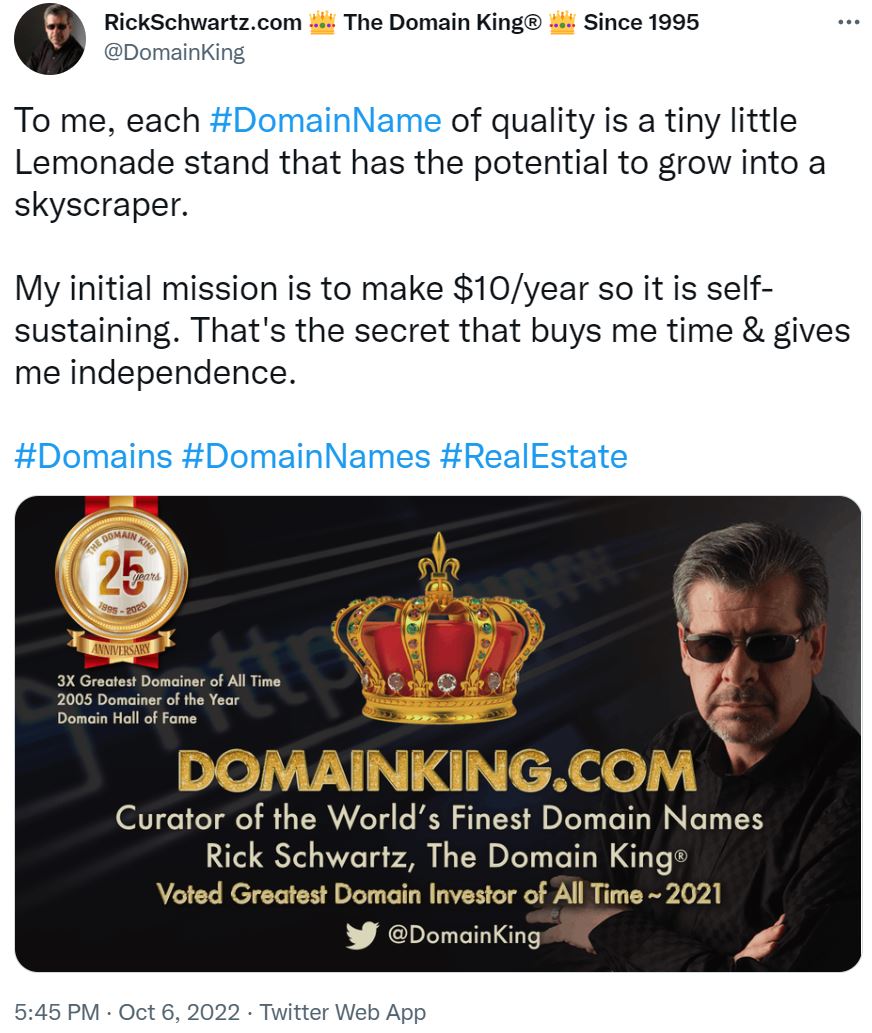Click the Twitter bird icon in banner image

[x=359, y=934]
